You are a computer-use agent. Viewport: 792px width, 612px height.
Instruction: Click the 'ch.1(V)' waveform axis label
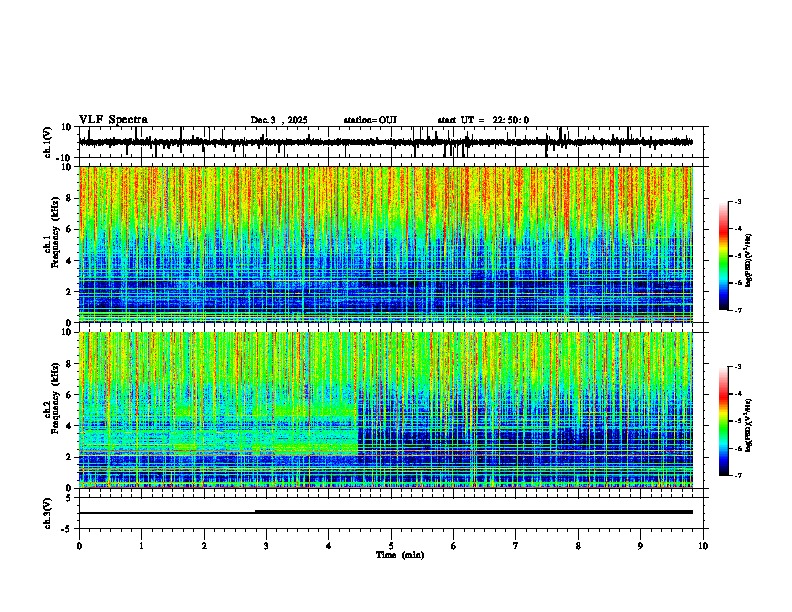tap(48, 142)
